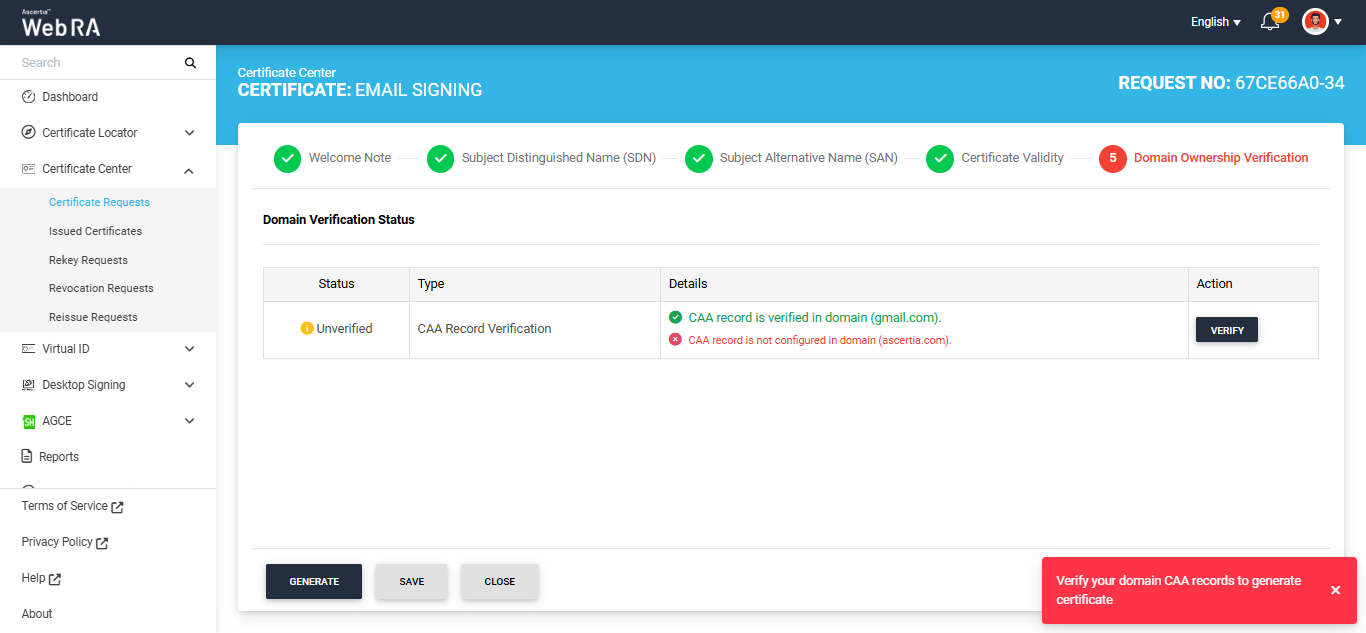Click the notification bell icon

1270,22
